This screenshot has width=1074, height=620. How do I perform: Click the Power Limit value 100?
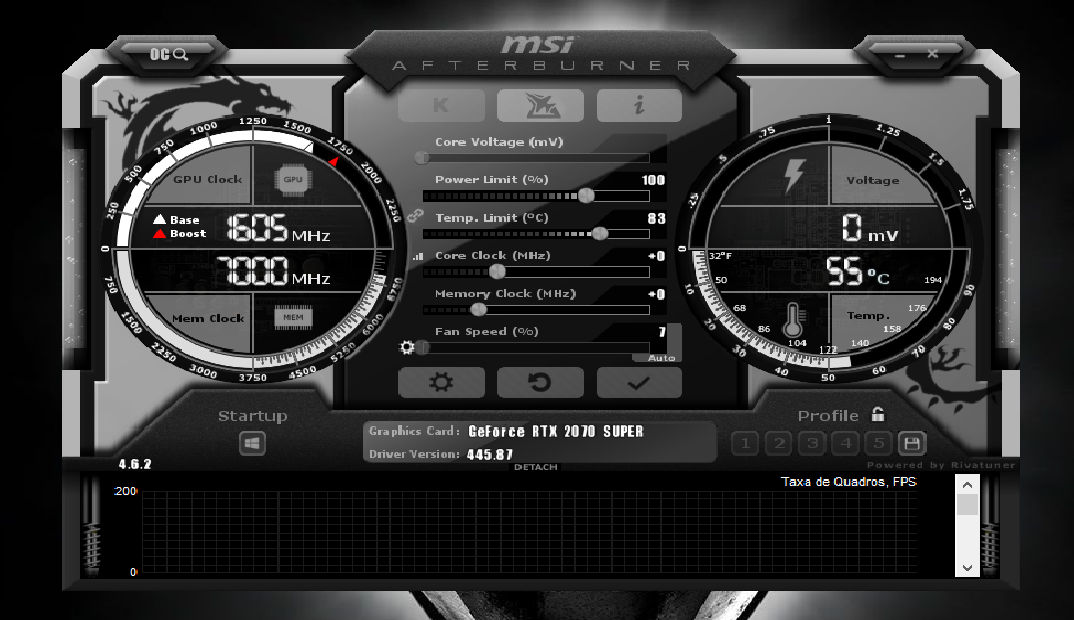[x=653, y=180]
